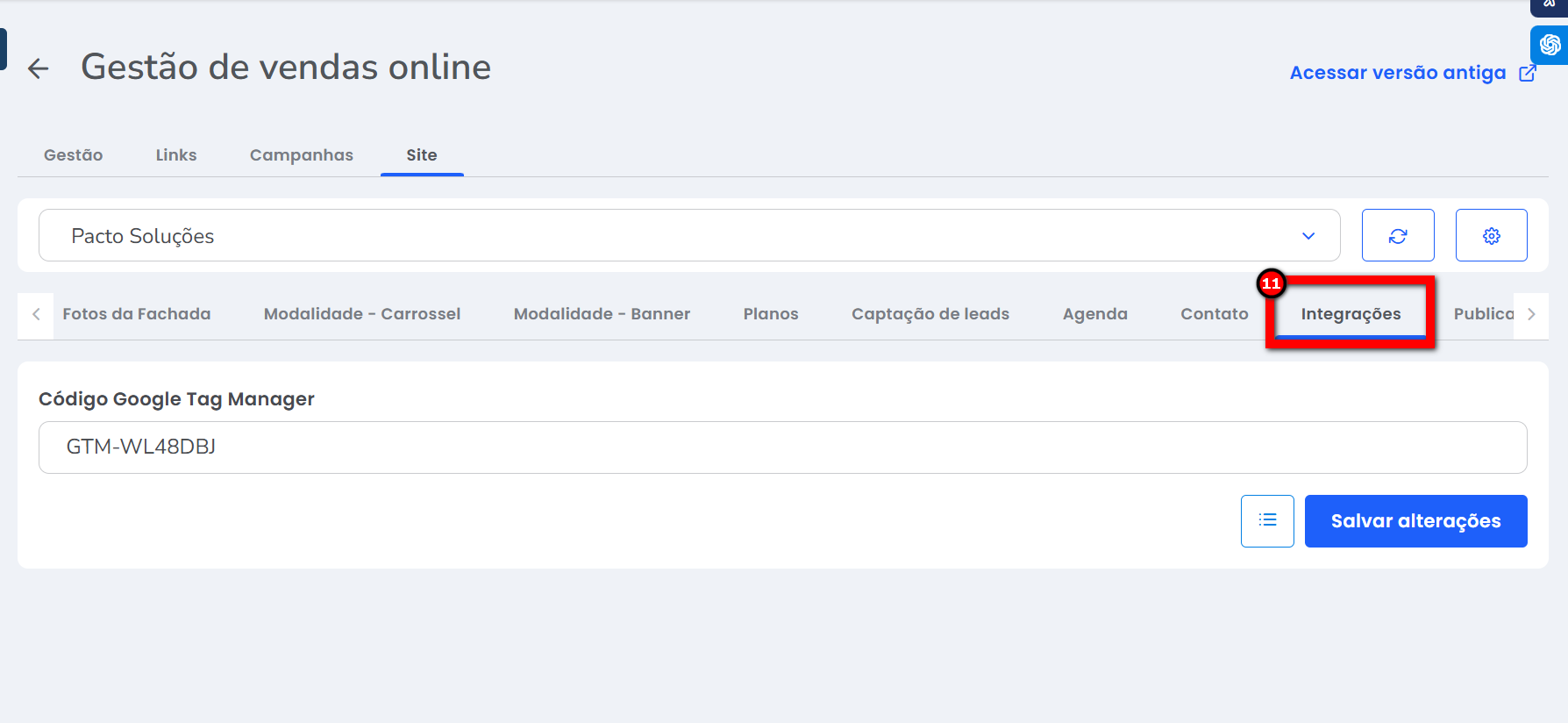Open the ChatGPT floating icon
The image size is (1568, 723).
tap(1550, 45)
